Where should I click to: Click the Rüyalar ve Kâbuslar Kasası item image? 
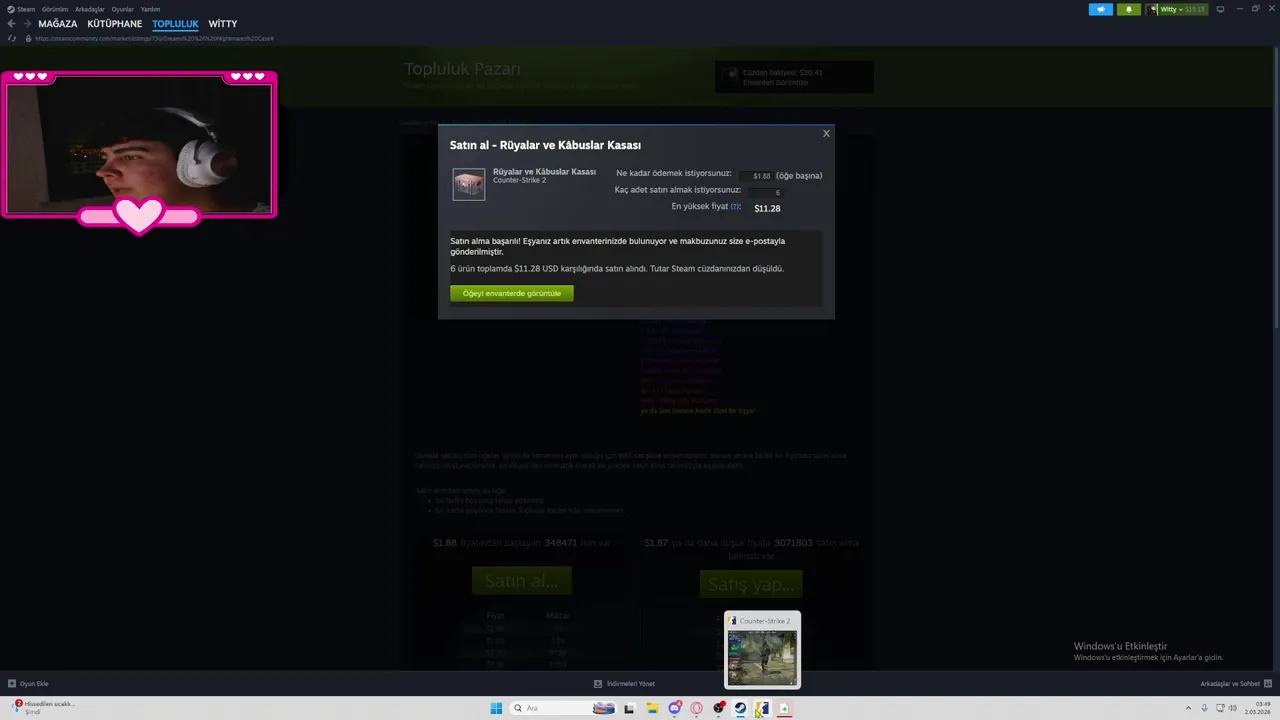[469, 184]
